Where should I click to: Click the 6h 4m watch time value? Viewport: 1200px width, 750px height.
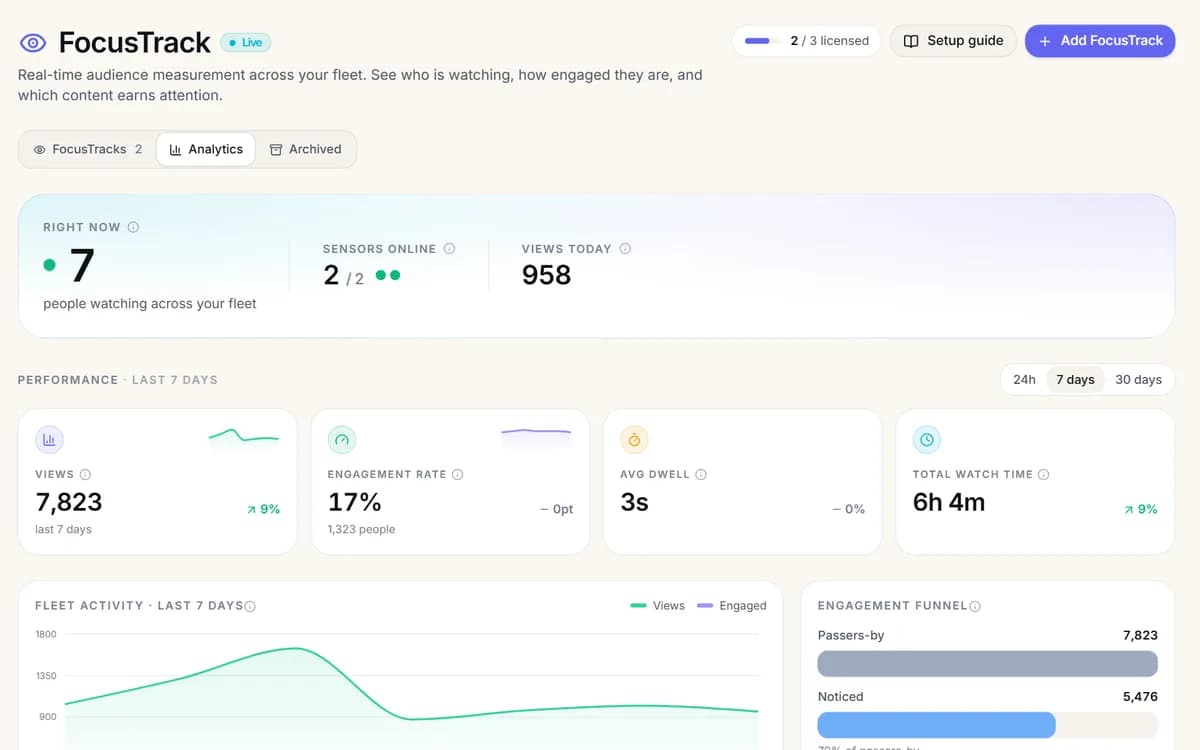point(949,502)
